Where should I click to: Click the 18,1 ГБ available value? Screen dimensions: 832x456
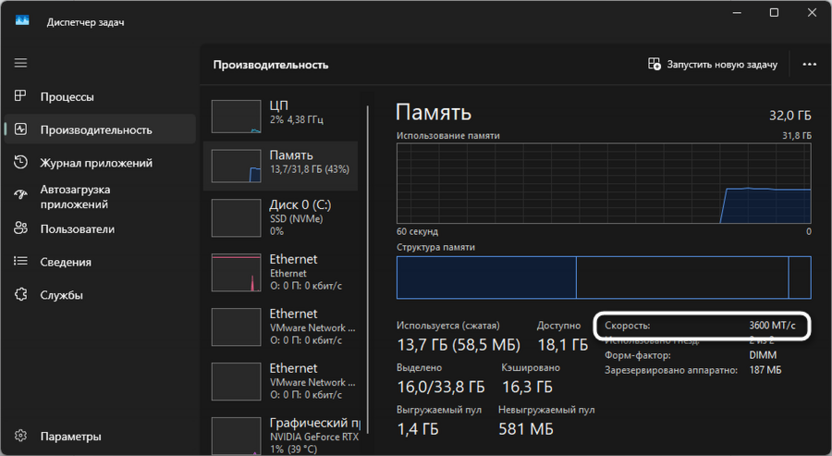[x=562, y=345]
